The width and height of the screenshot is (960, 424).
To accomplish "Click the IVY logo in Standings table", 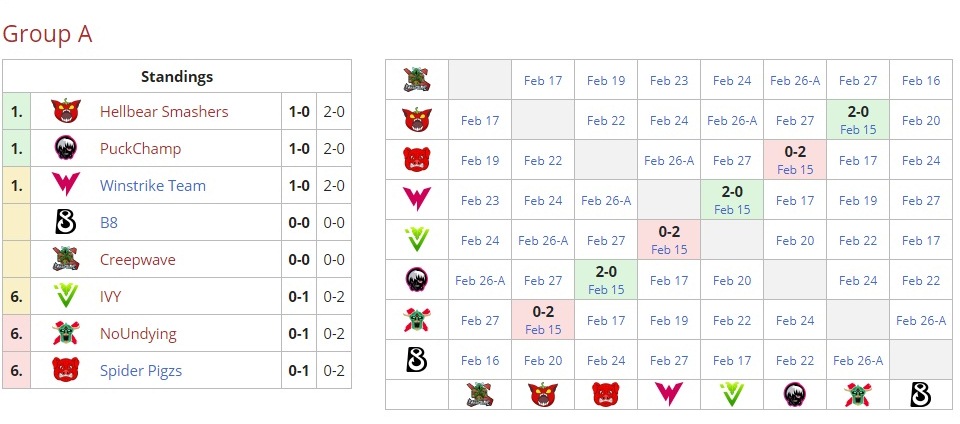I will 66,297.
